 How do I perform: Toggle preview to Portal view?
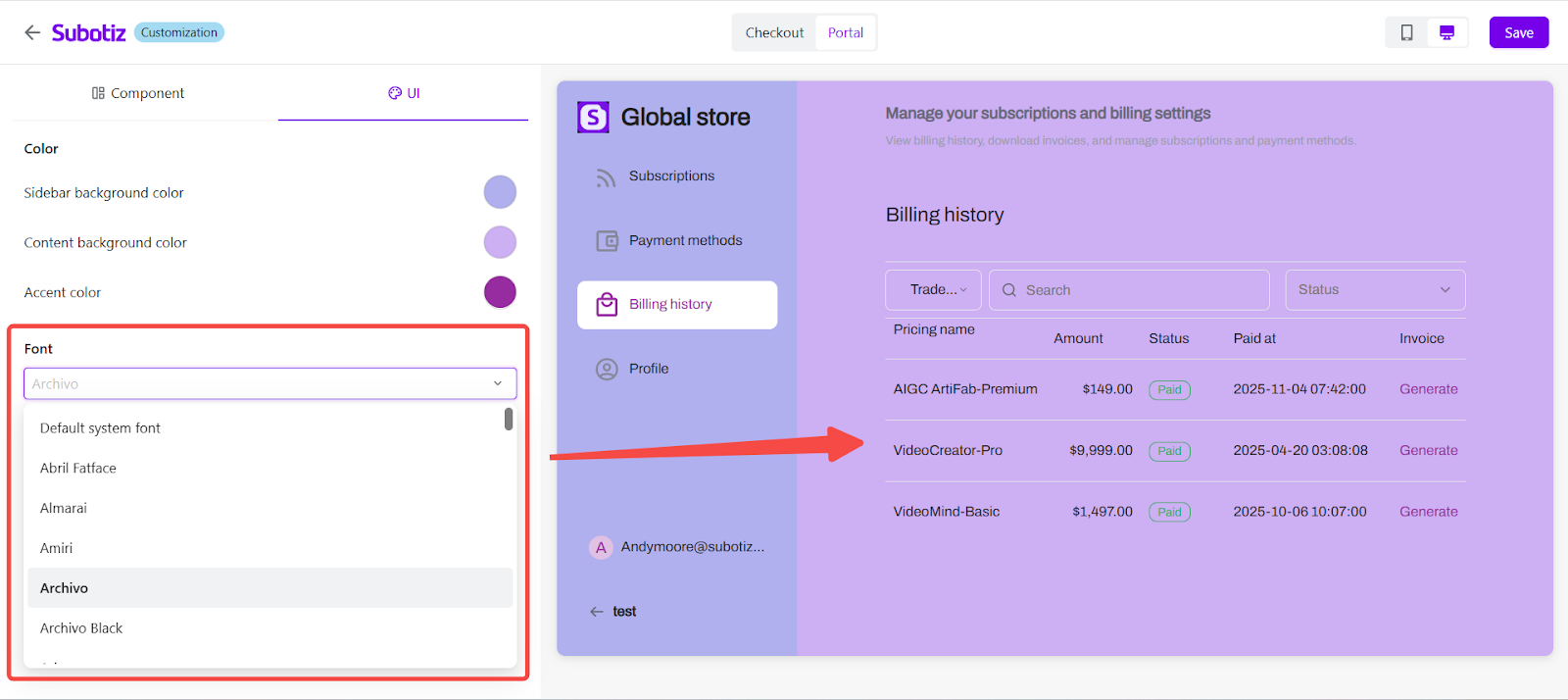845,32
